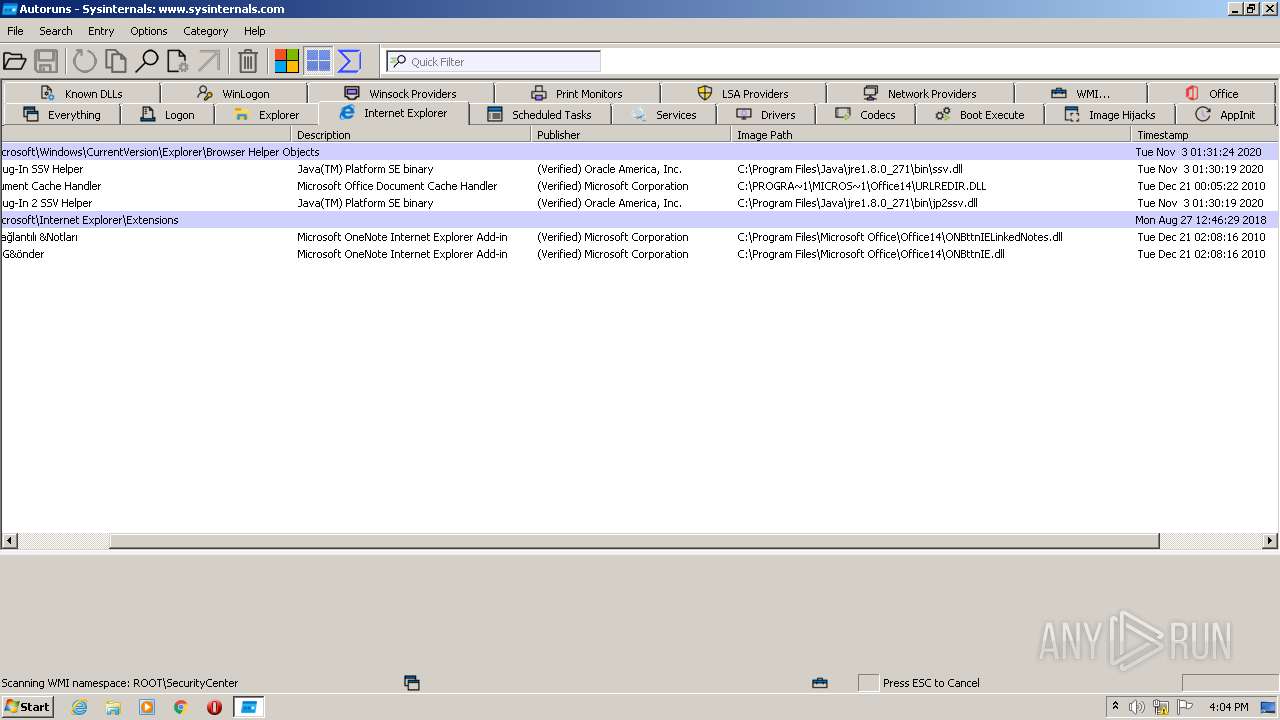
Task: Switch to the LSA Providers tab
Action: click(x=743, y=93)
